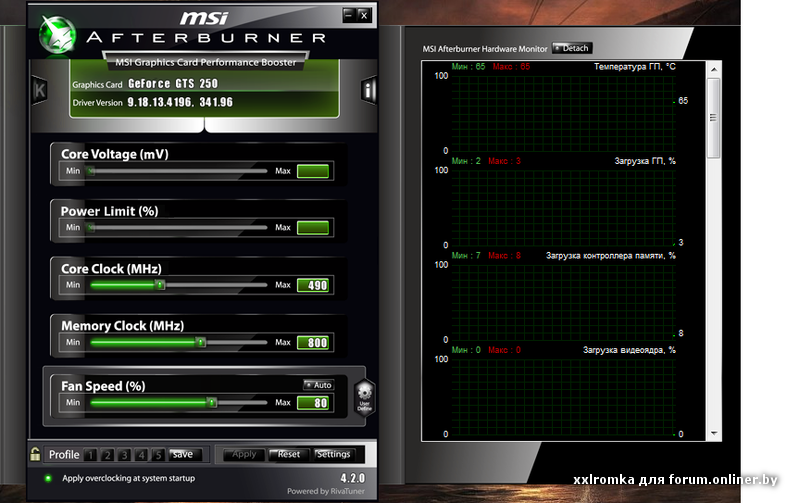Image resolution: width=800 pixels, height=503 pixels.
Task: Open the Kombustor 'K' side button
Action: [40, 90]
